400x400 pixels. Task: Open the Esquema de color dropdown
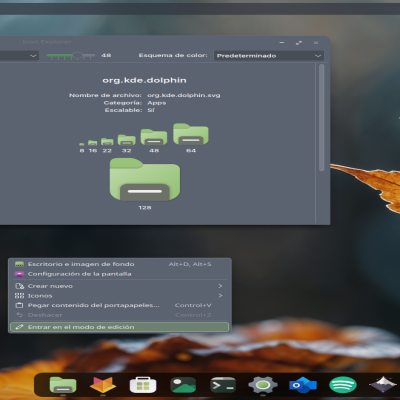(269, 56)
